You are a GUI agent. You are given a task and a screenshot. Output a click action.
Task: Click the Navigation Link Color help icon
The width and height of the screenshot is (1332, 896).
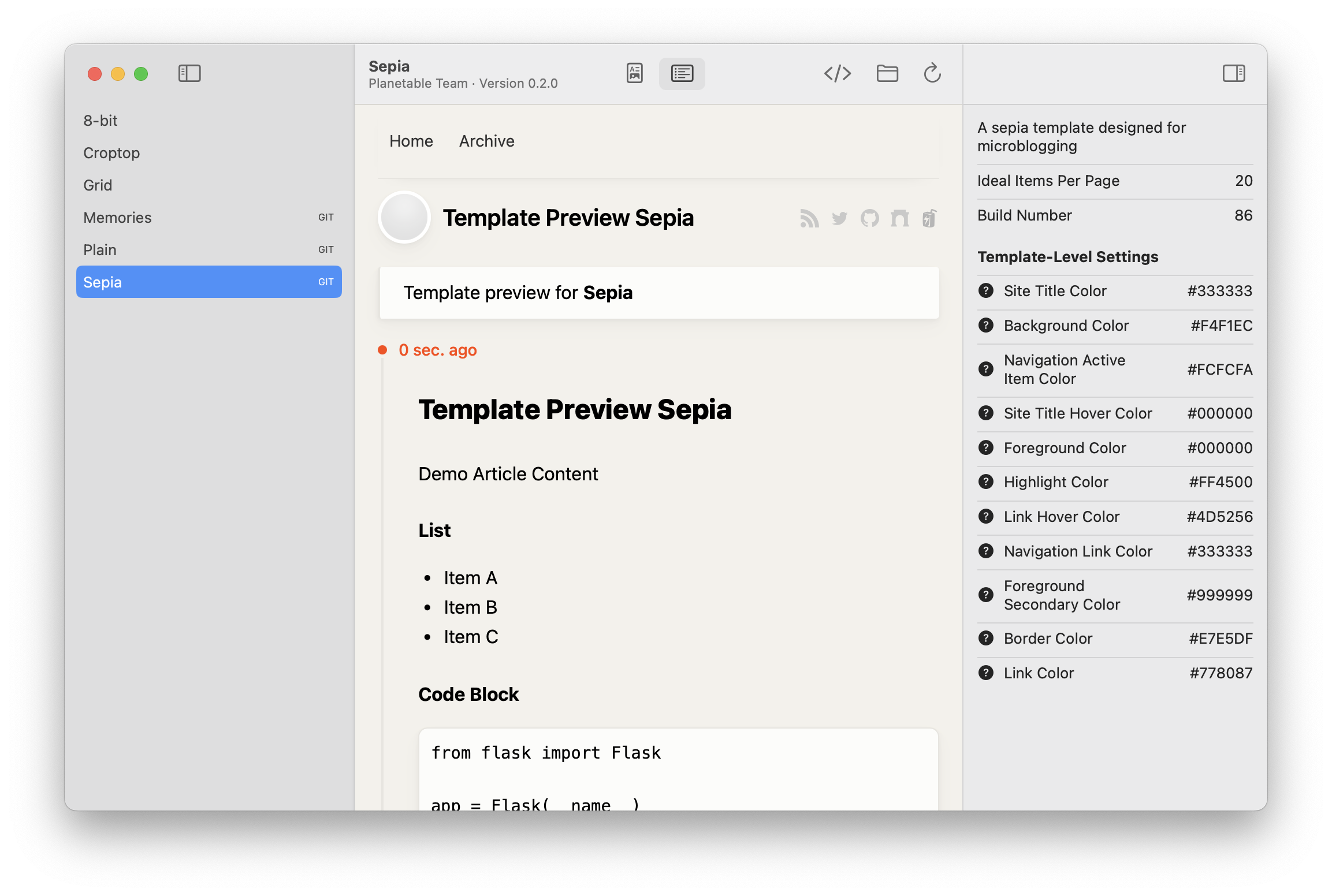click(985, 551)
